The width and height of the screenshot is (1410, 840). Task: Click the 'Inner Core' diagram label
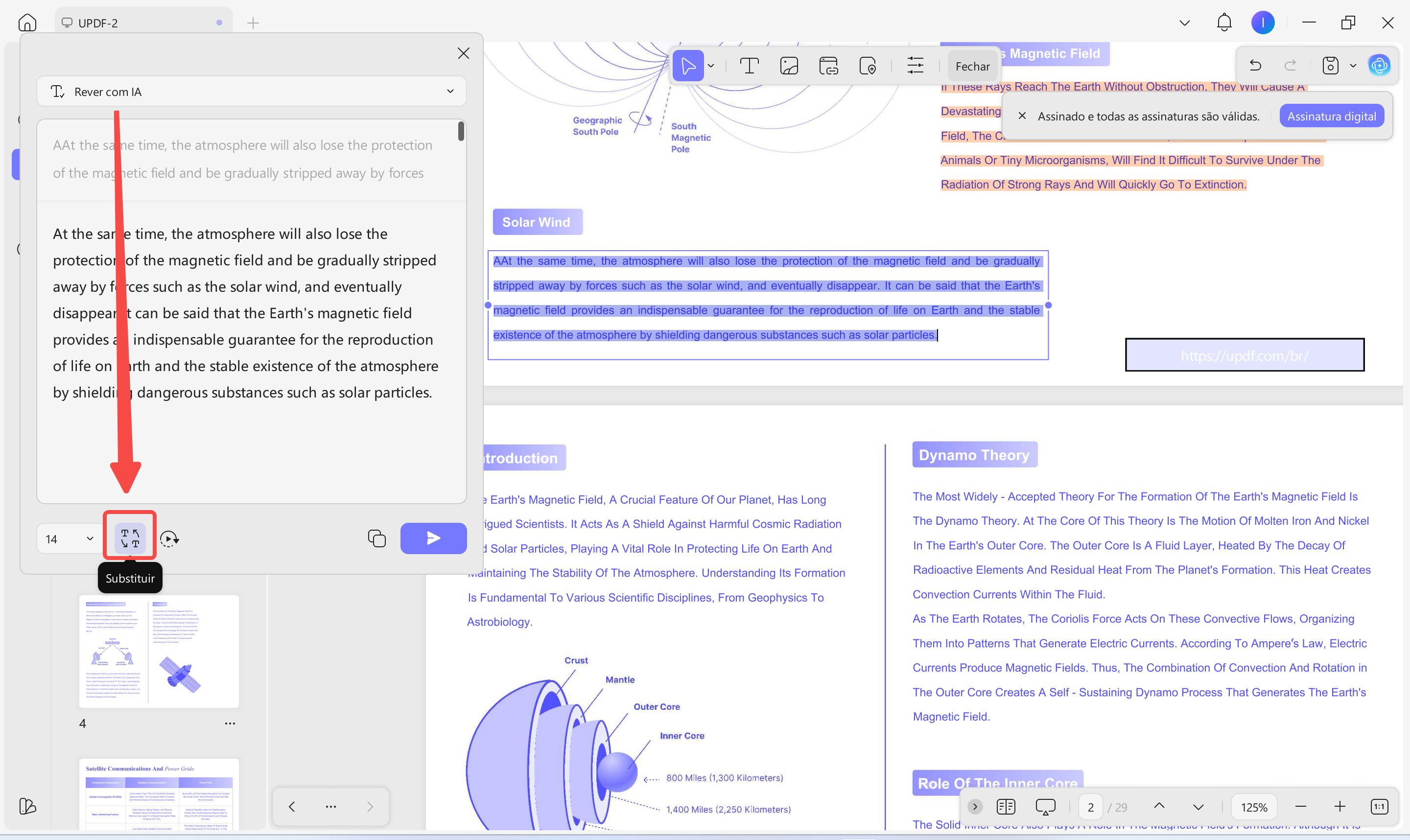[x=681, y=735]
